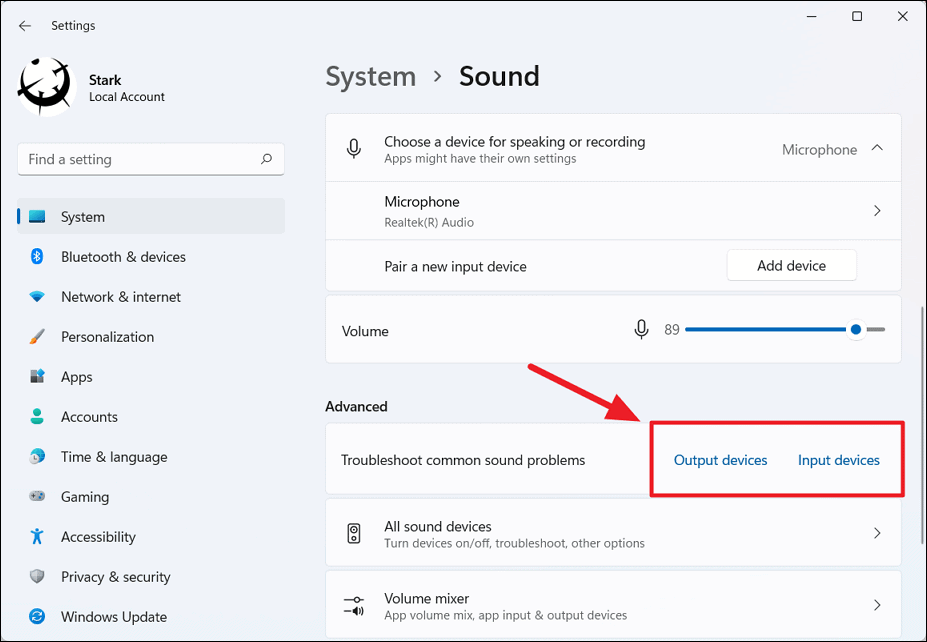Open the Output devices troubleshooter link
The height and width of the screenshot is (642, 927).
coord(720,460)
